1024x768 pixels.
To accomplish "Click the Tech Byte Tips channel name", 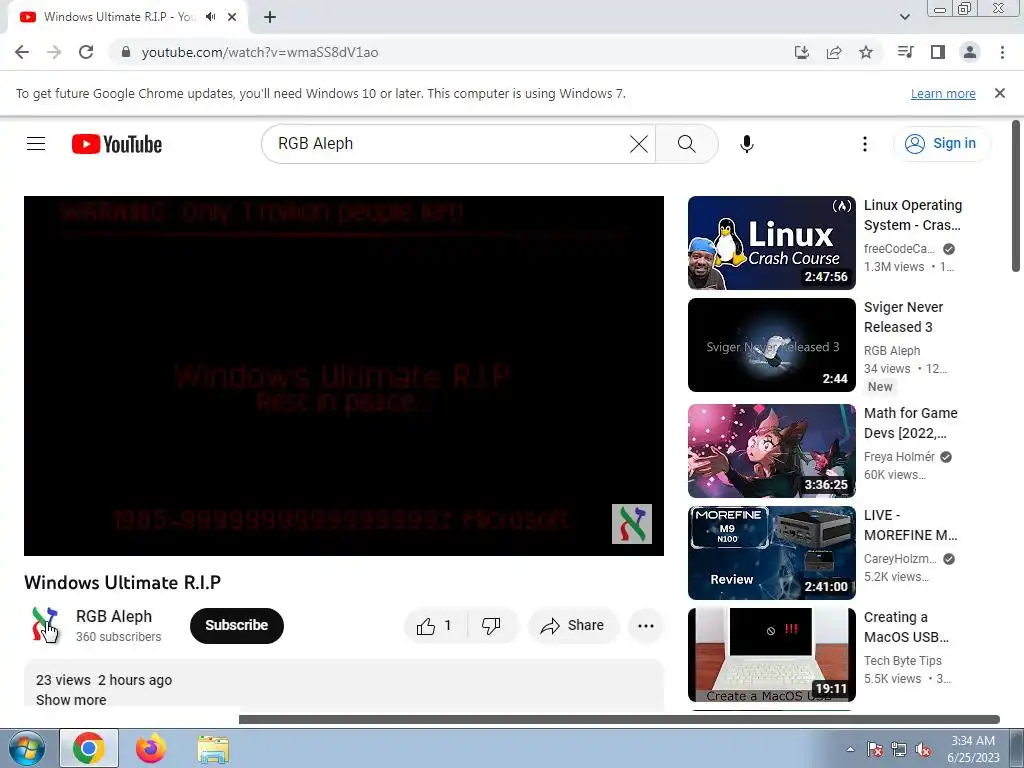I will tap(903, 661).
